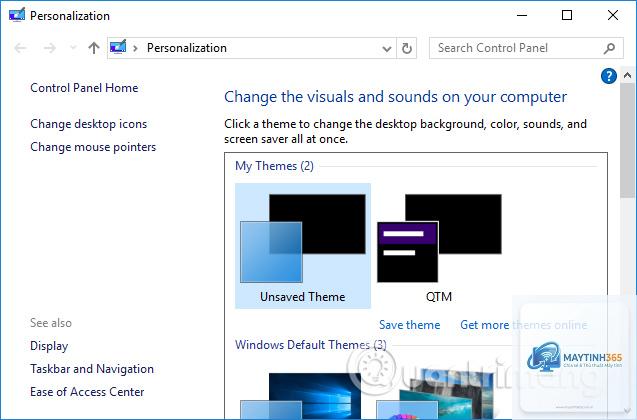Screen dimensions: 637x420
Task: Click the vertical scrollbar up arrow
Action: tap(627, 75)
